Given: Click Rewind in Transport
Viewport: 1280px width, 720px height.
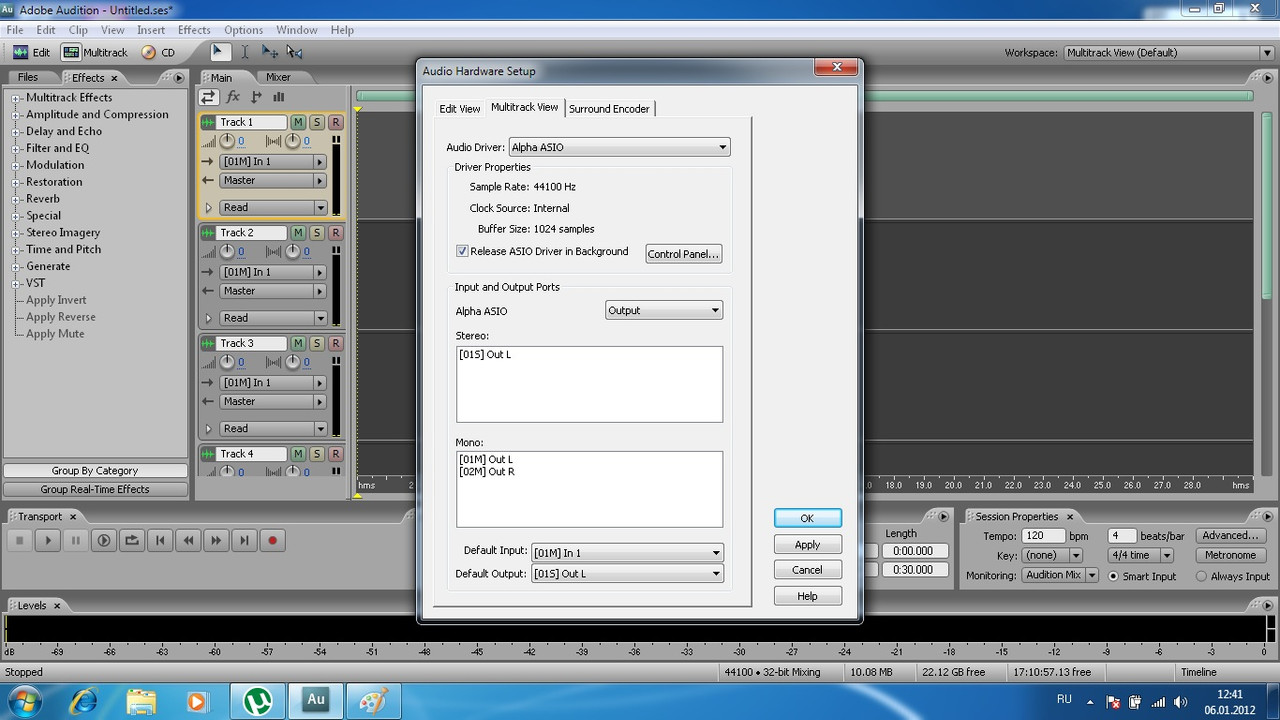Looking at the screenshot, I should (x=187, y=540).
